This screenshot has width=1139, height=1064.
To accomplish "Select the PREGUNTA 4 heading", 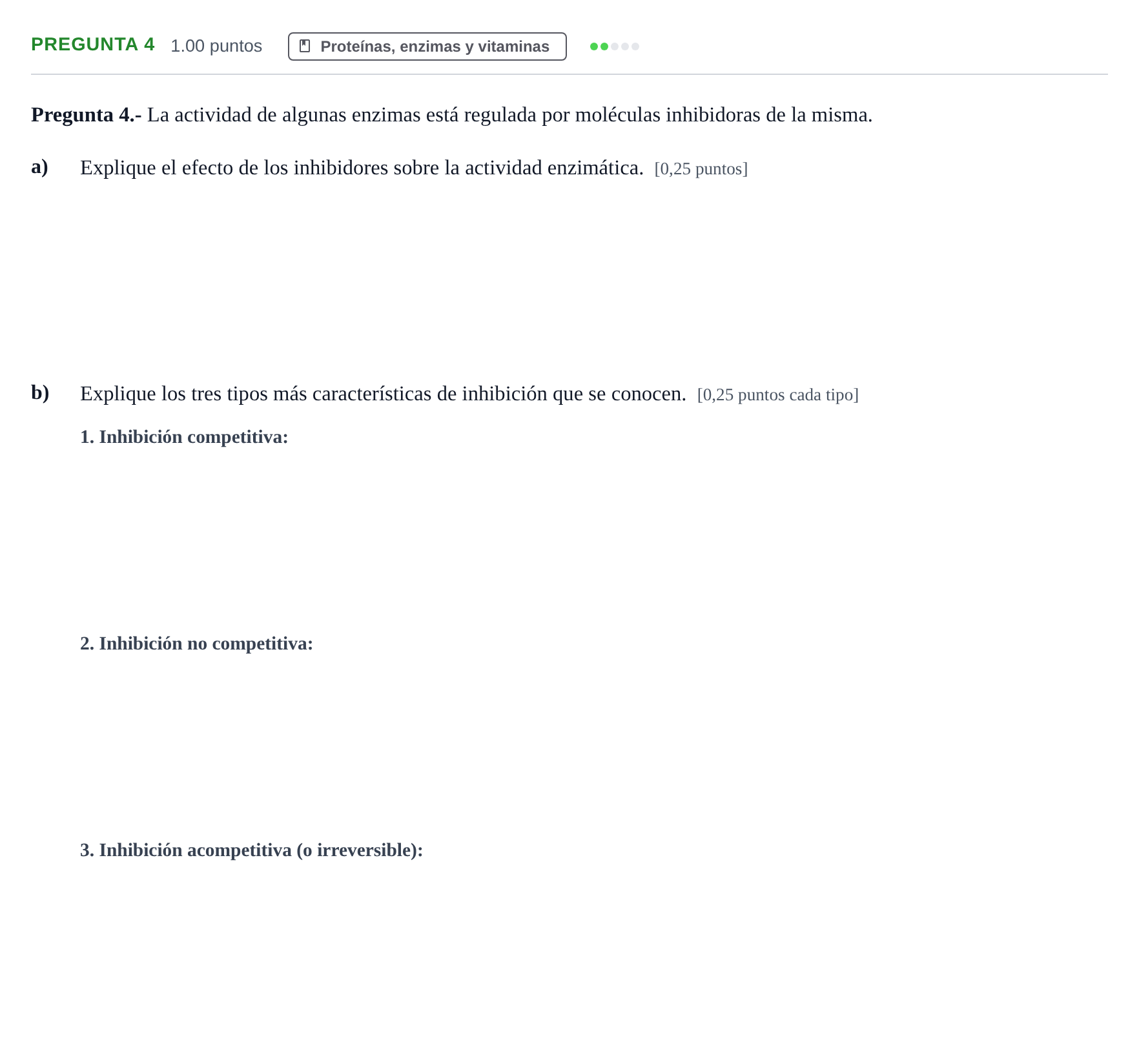I will pyautogui.click(x=93, y=45).
